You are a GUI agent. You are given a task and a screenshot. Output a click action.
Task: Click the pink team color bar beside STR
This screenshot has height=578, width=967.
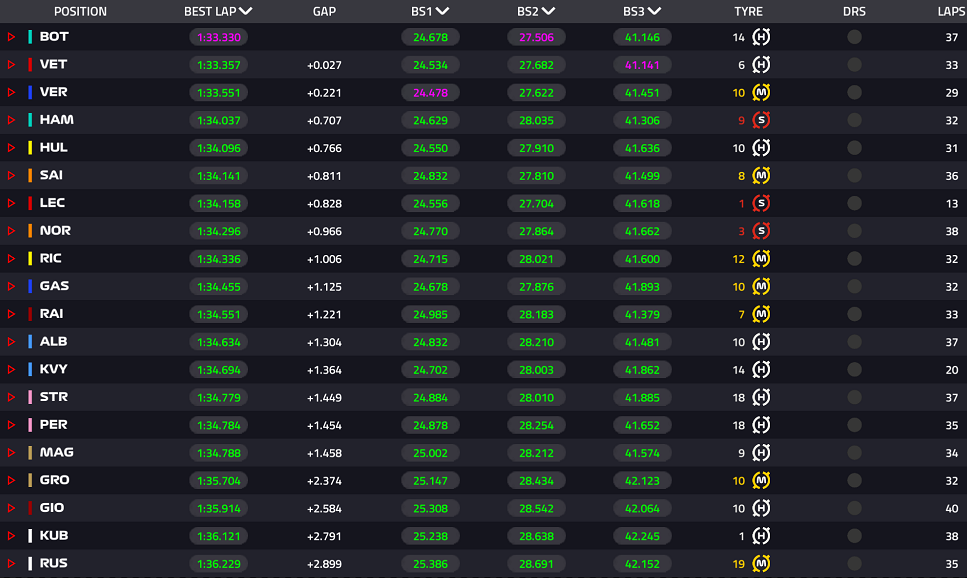30,397
